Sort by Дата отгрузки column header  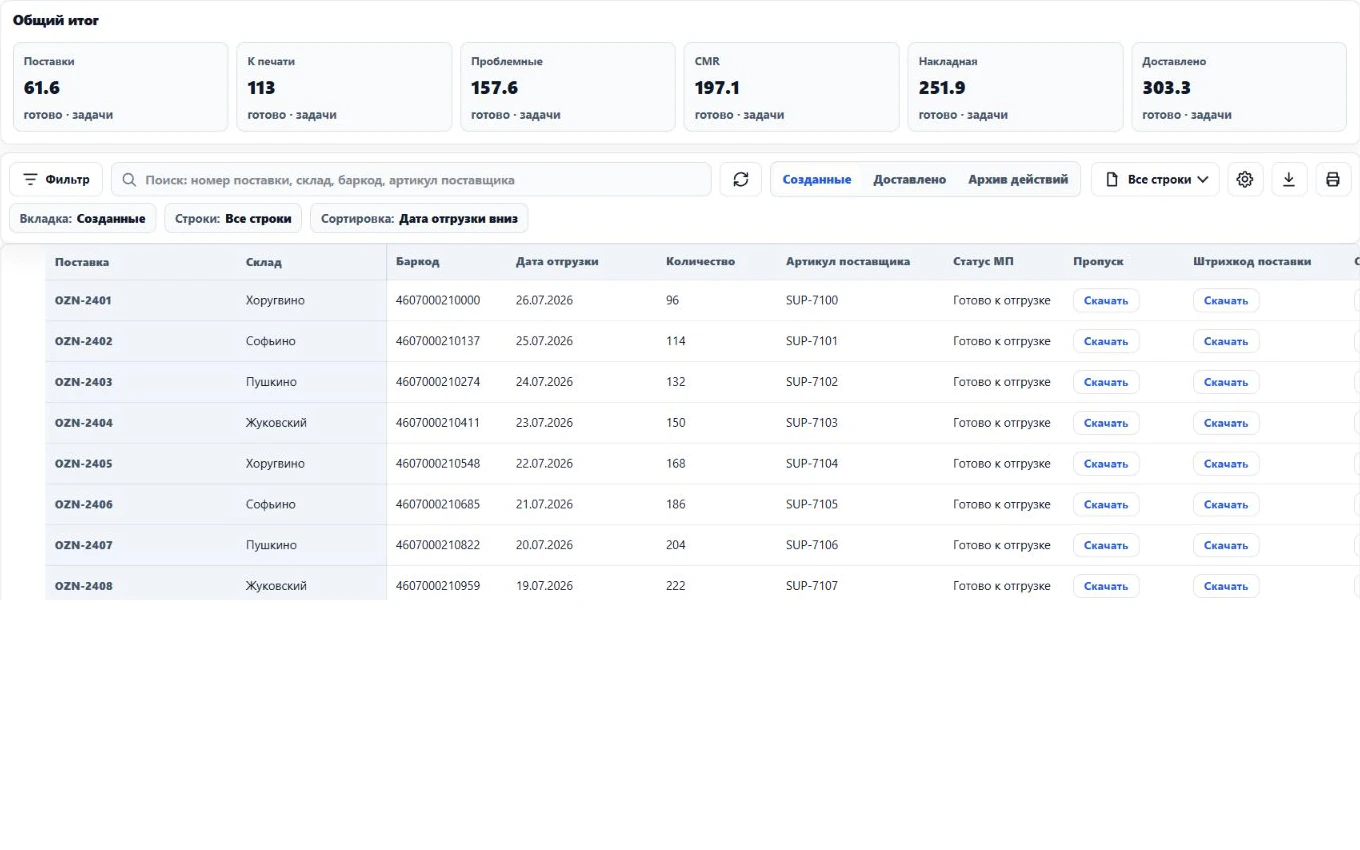(x=557, y=262)
